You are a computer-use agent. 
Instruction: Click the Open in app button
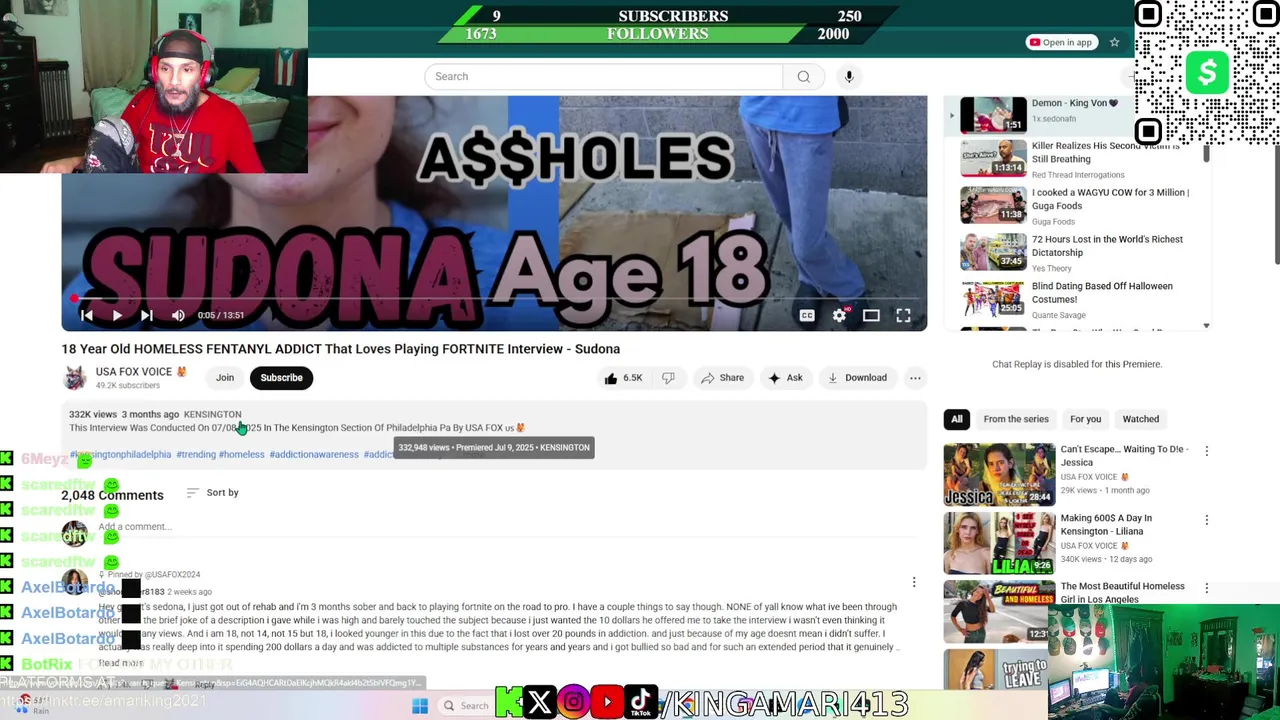(1061, 42)
